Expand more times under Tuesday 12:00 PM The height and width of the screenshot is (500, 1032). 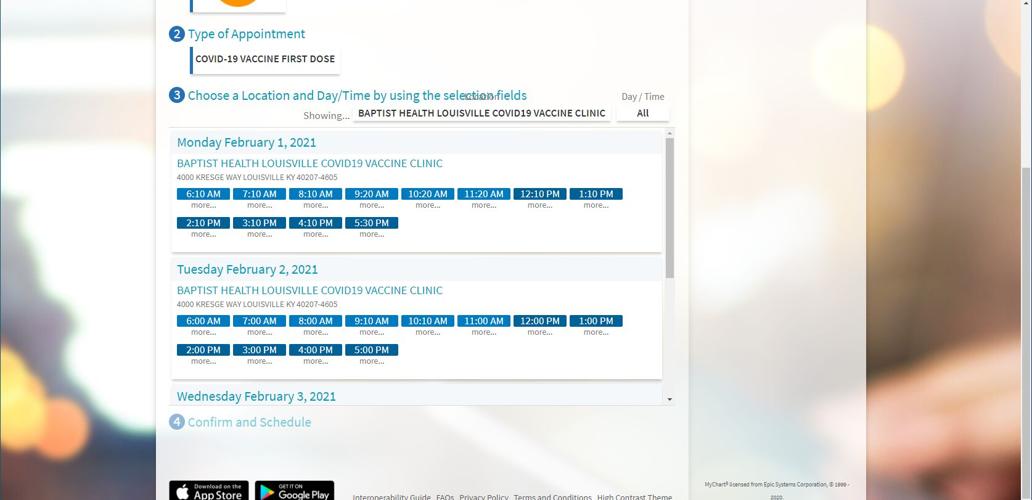tap(540, 332)
